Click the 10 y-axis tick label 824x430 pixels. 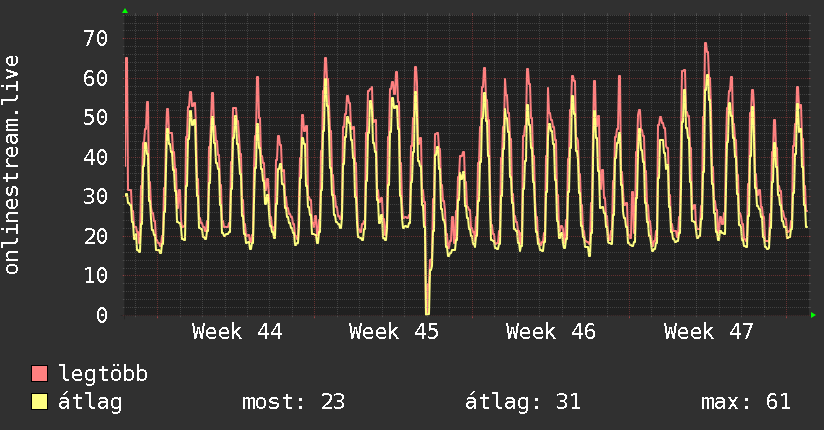click(96, 275)
